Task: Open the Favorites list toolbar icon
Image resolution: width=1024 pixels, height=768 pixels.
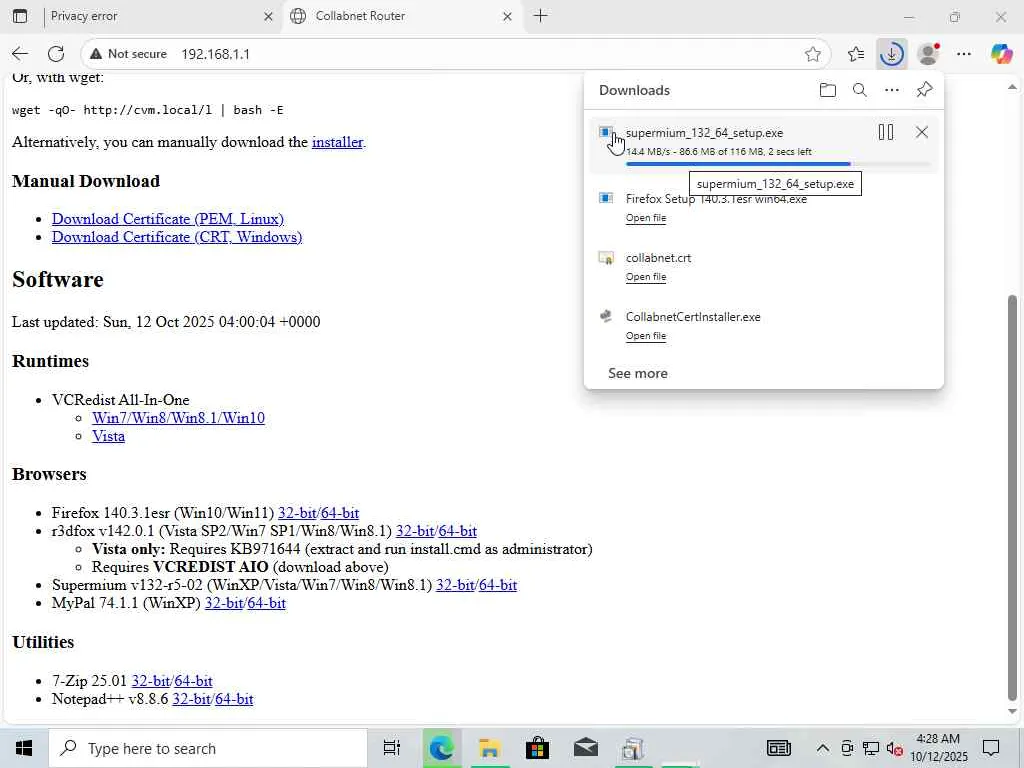Action: tap(856, 54)
